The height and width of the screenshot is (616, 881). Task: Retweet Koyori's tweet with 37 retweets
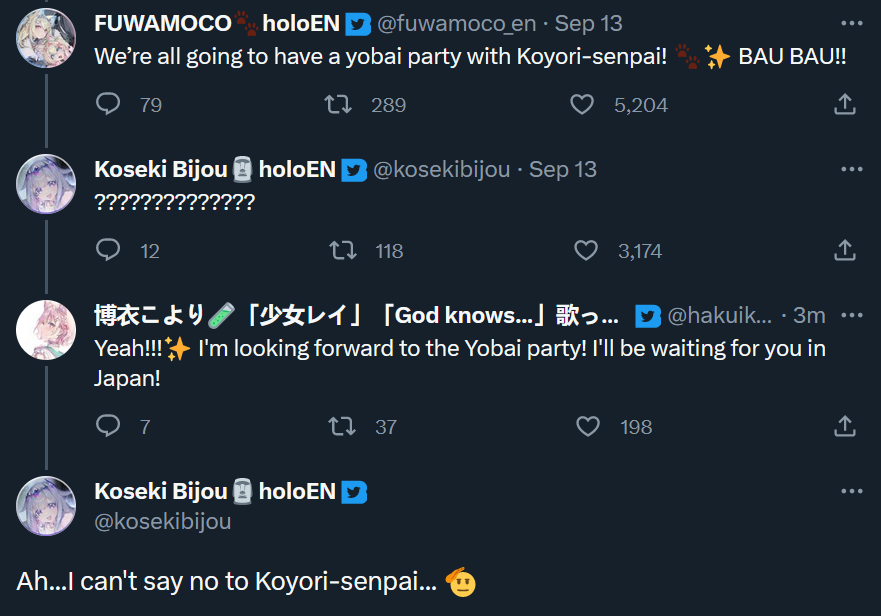click(x=341, y=426)
